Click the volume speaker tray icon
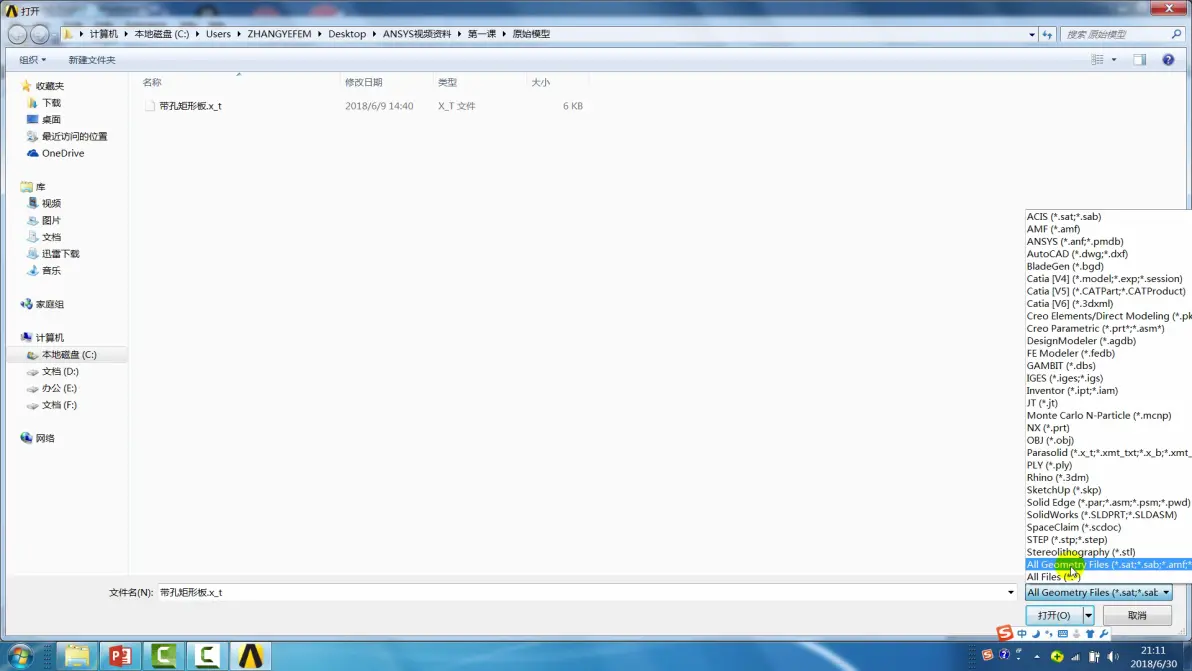Screen dimensions: 1192x671 [1113, 656]
